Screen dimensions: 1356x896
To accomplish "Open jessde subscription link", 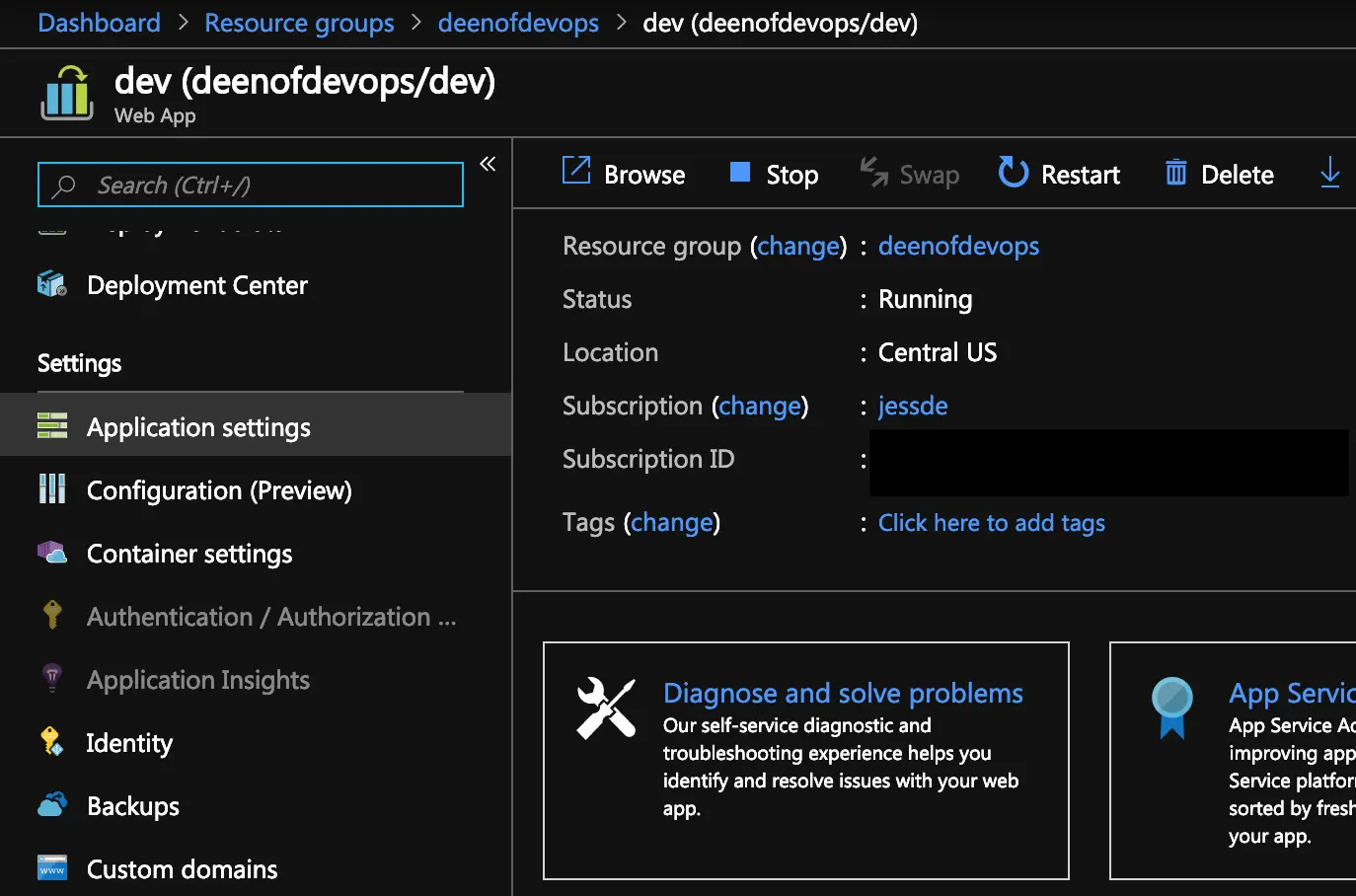I will pos(913,406).
